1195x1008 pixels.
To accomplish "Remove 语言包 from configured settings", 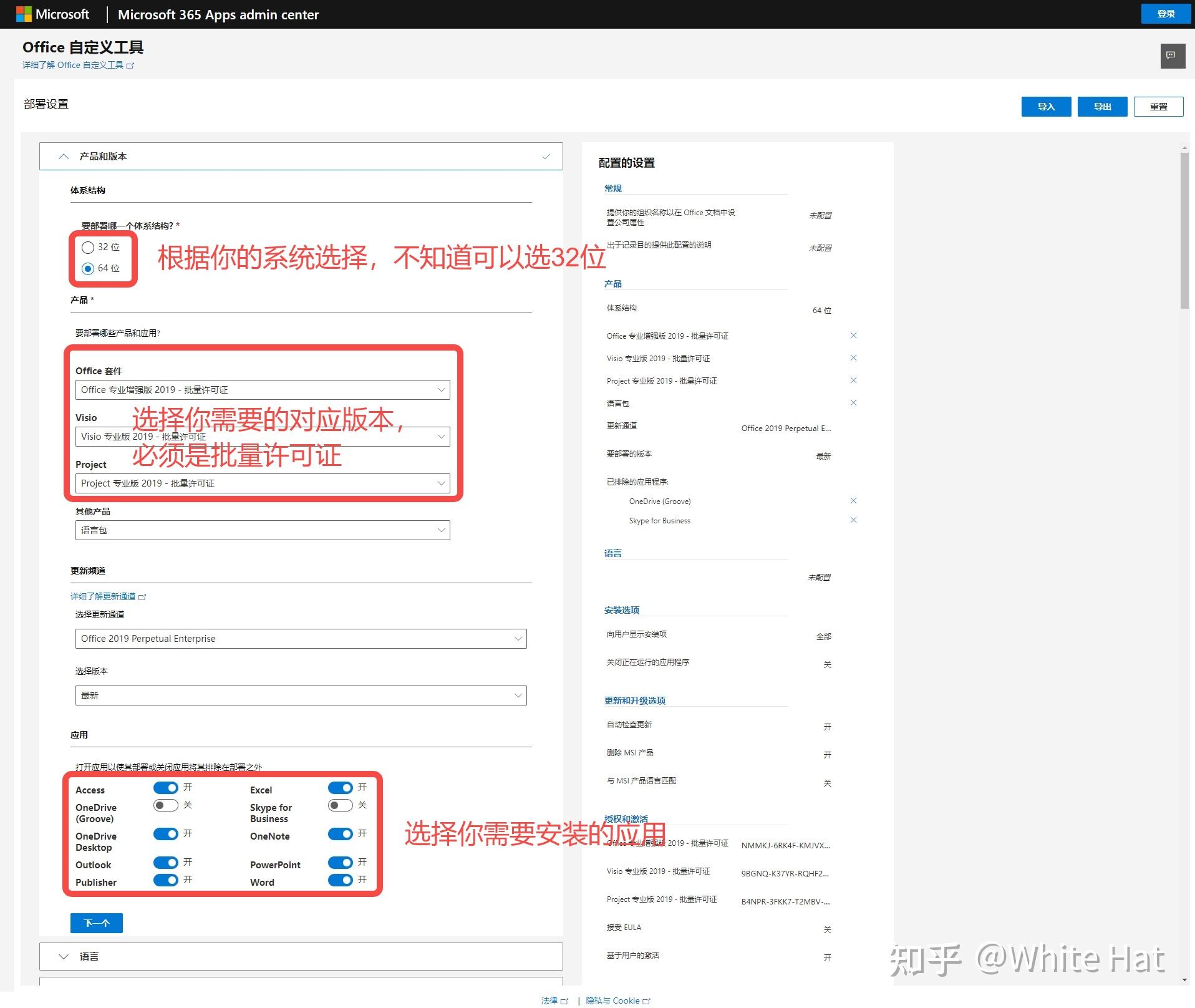I will [x=853, y=403].
